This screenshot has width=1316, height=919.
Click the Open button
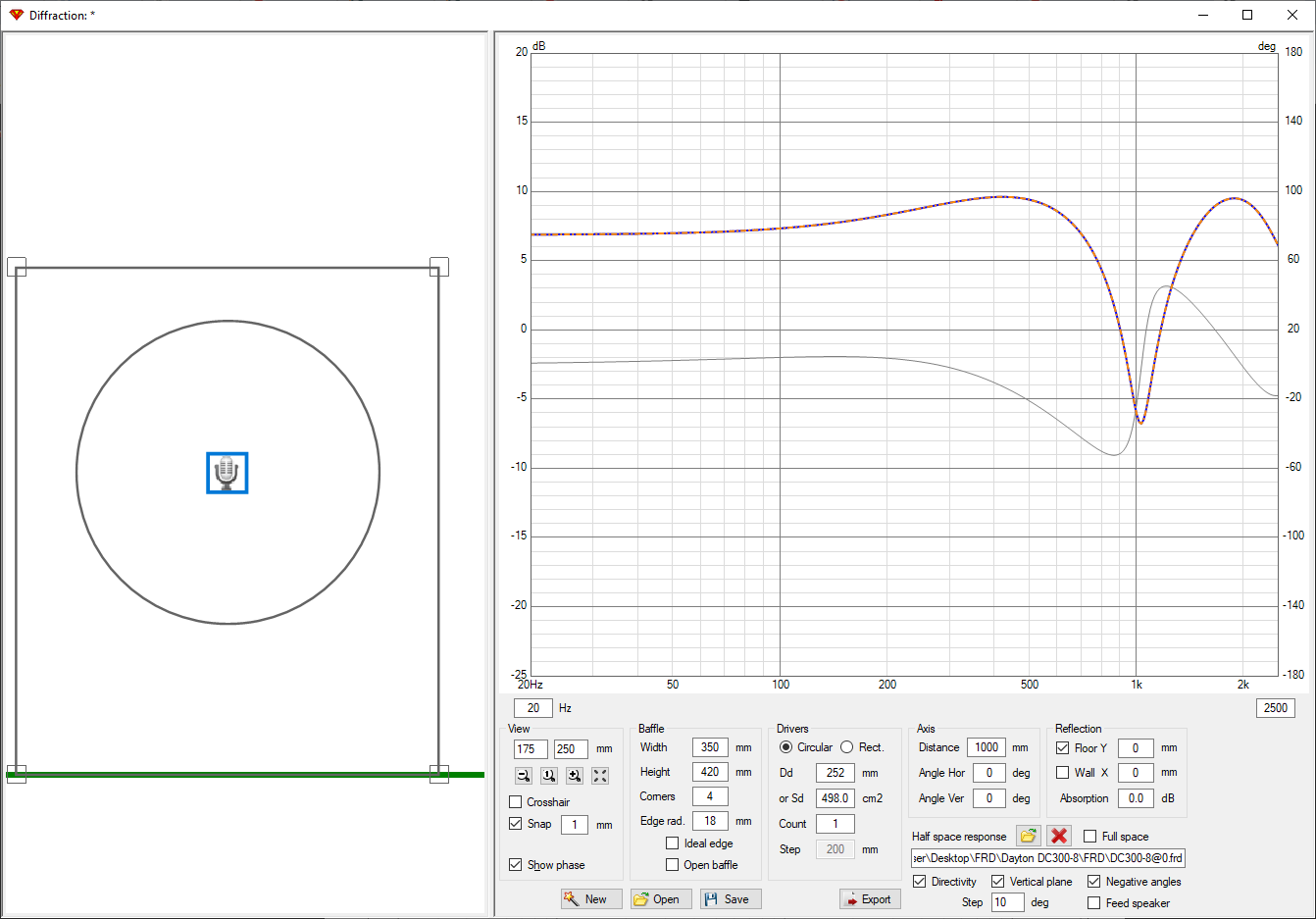tap(661, 899)
